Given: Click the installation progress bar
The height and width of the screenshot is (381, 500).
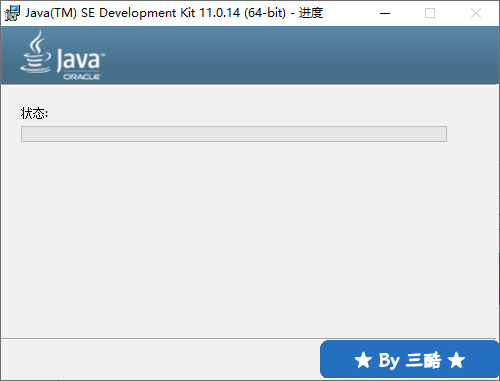Looking at the screenshot, I should coord(234,134).
